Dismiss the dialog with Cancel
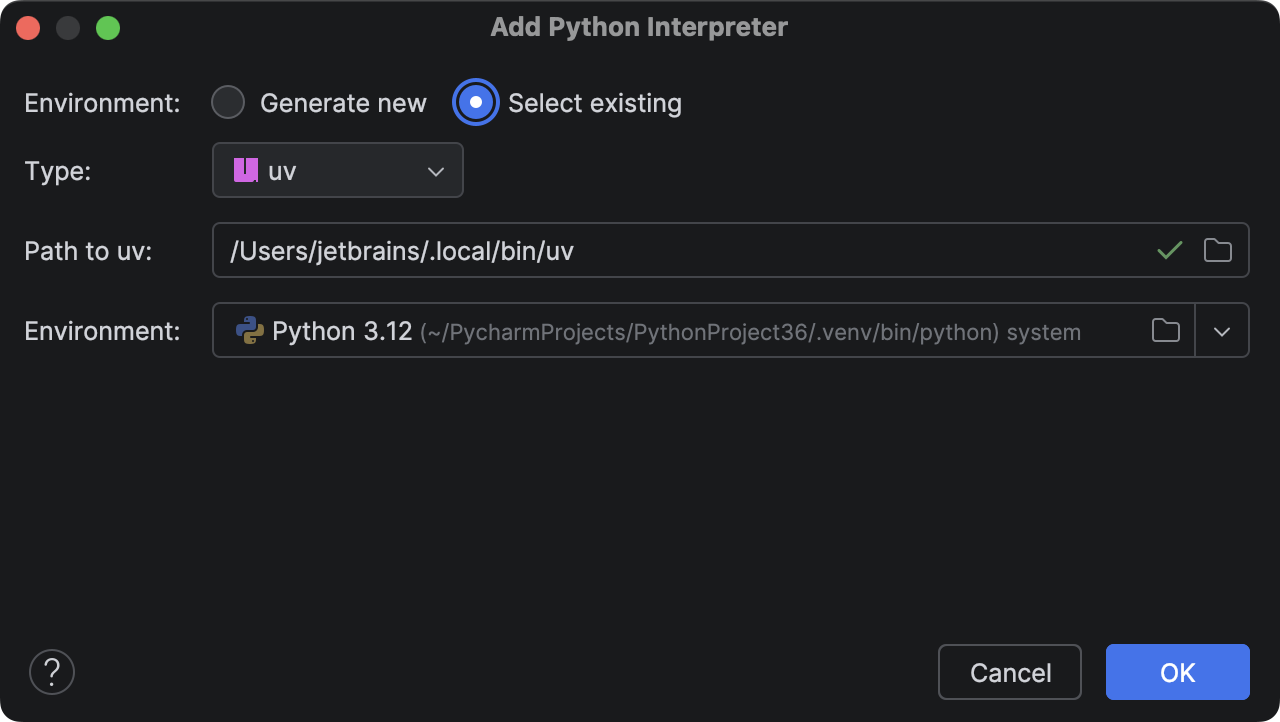 (1009, 672)
